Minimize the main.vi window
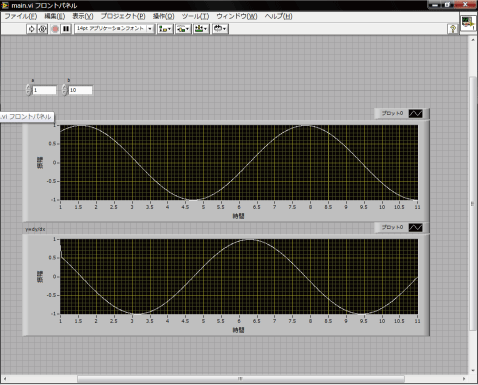Screen dimensions: 478x385 pyautogui.click(x=435, y=5)
